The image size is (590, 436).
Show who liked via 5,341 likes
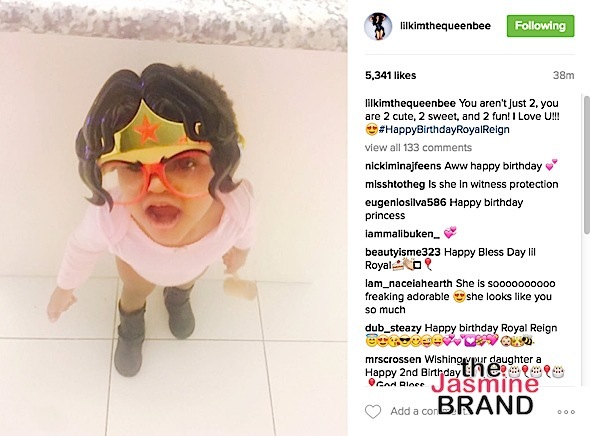click(391, 76)
